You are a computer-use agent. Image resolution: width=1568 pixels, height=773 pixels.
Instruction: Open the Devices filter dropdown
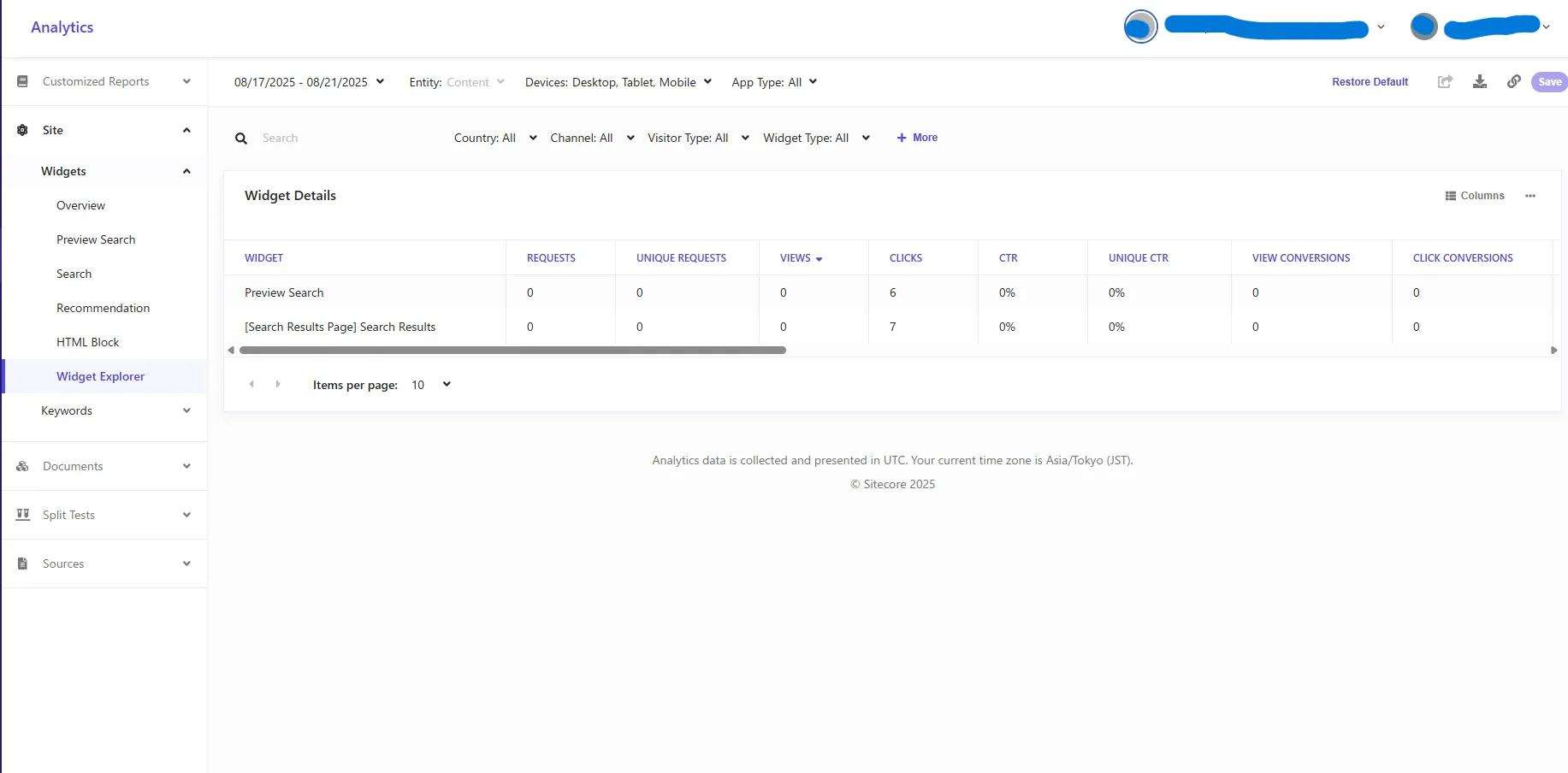[x=618, y=82]
